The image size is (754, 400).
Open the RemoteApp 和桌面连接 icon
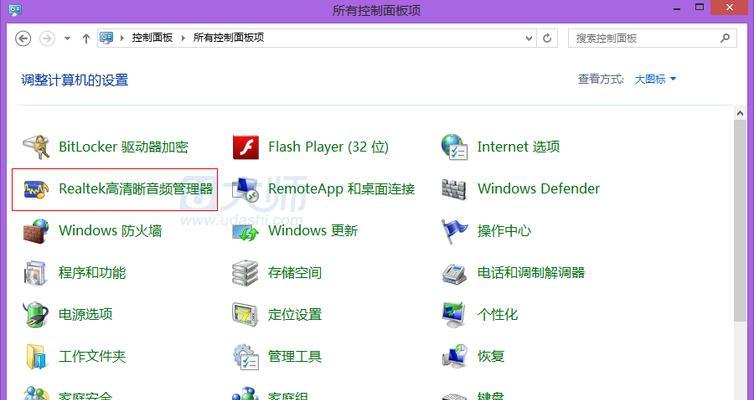click(246, 189)
